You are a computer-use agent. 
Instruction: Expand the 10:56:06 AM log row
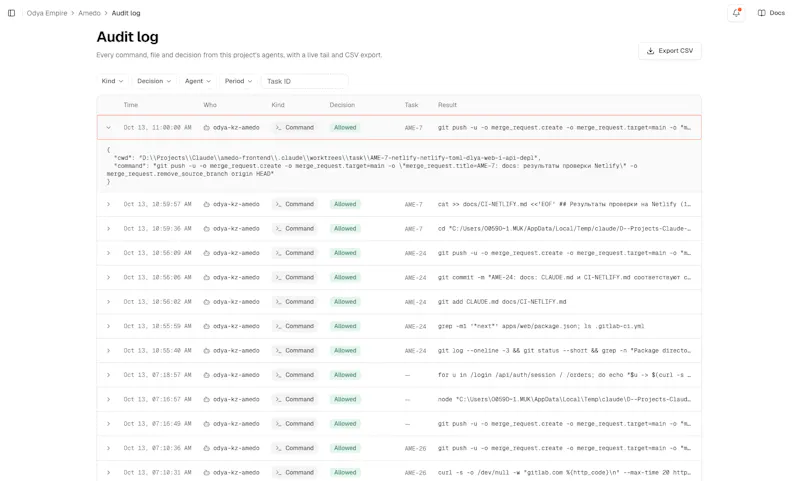[109, 277]
